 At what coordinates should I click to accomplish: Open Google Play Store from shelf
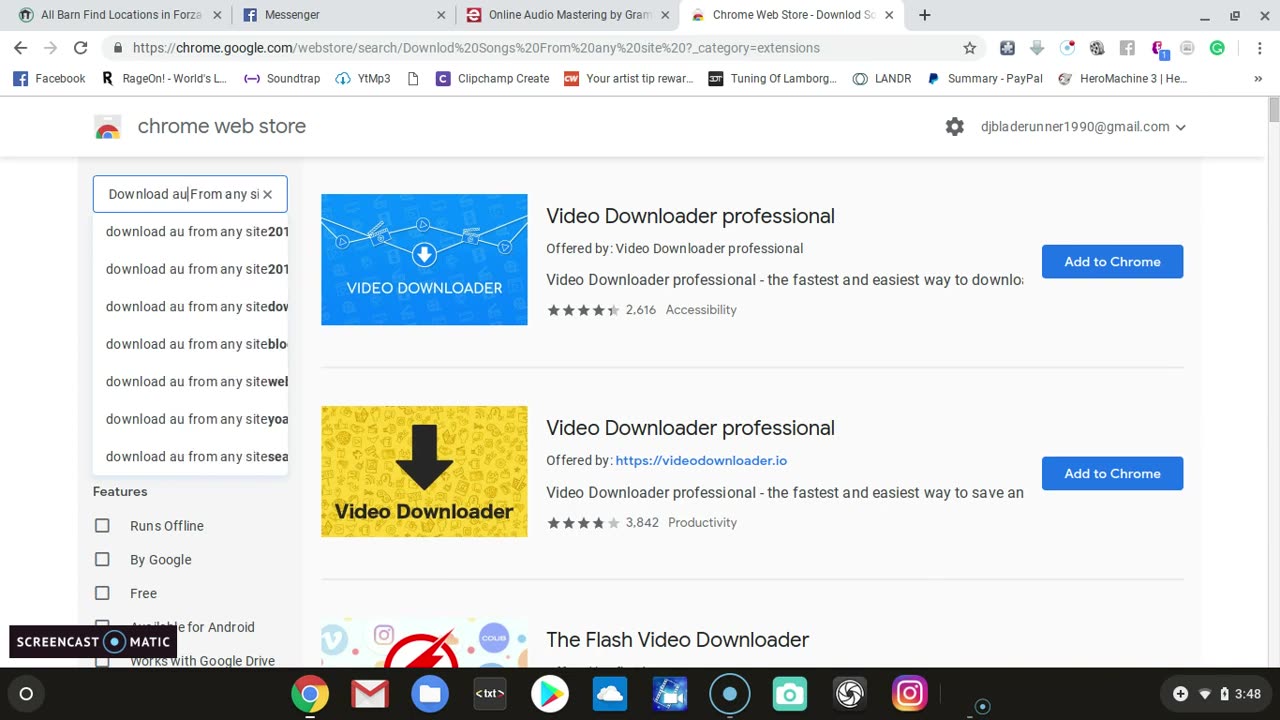(550, 694)
